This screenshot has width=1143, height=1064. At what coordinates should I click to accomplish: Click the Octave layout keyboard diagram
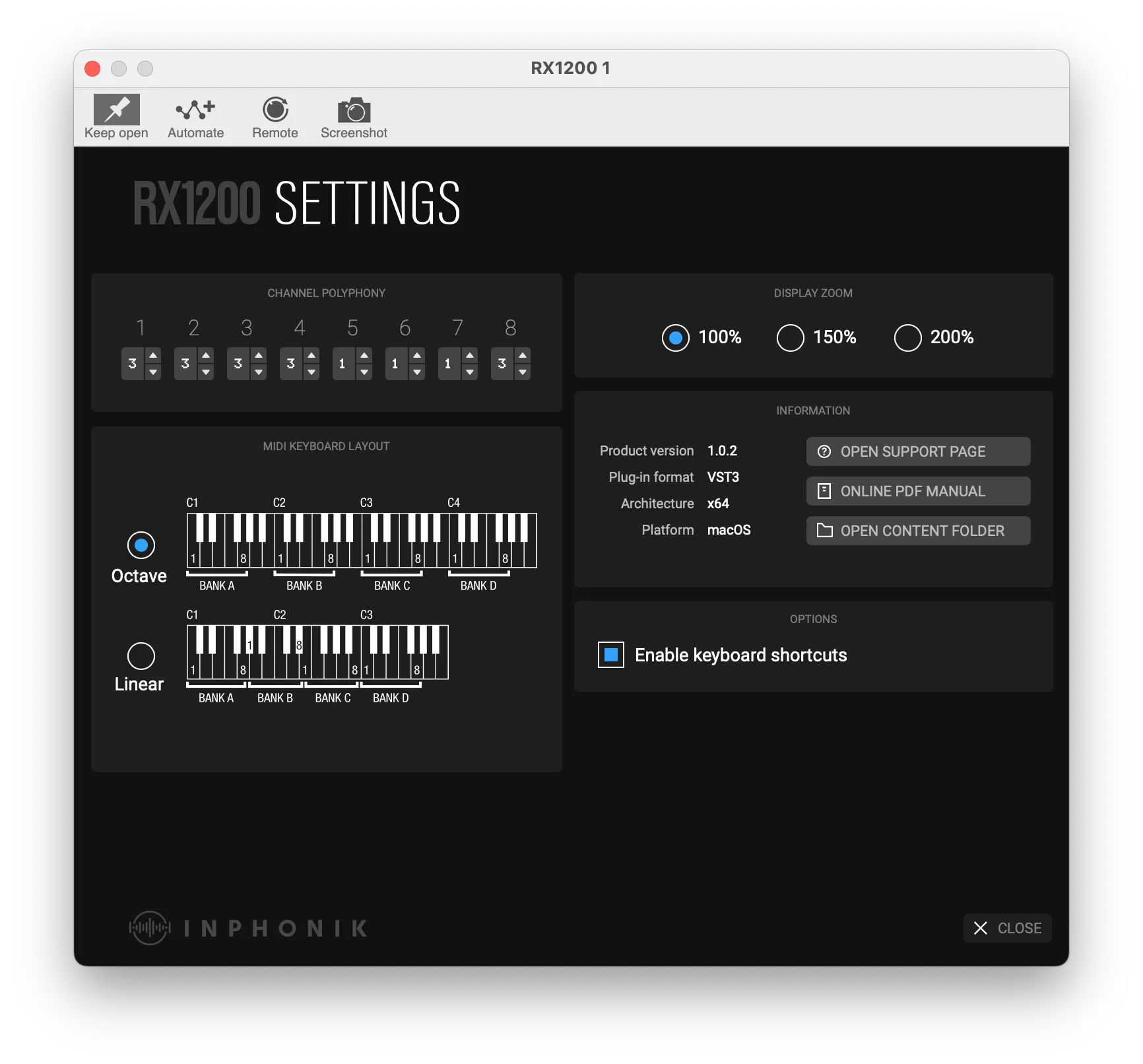362,541
